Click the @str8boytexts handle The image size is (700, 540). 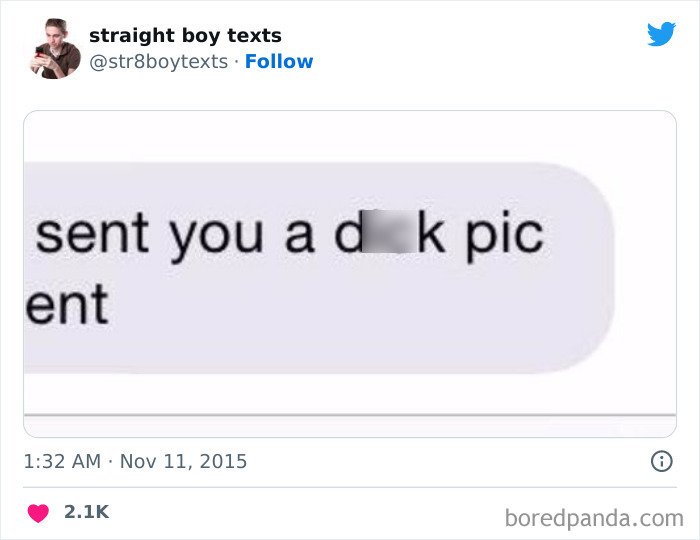point(158,62)
